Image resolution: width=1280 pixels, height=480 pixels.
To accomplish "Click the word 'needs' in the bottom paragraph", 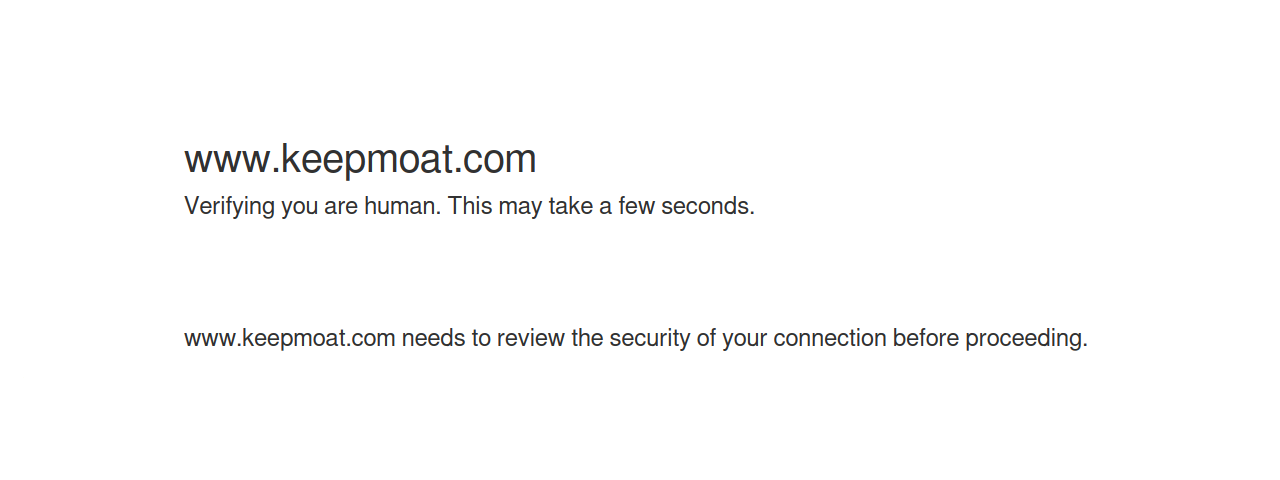I will click(x=434, y=338).
